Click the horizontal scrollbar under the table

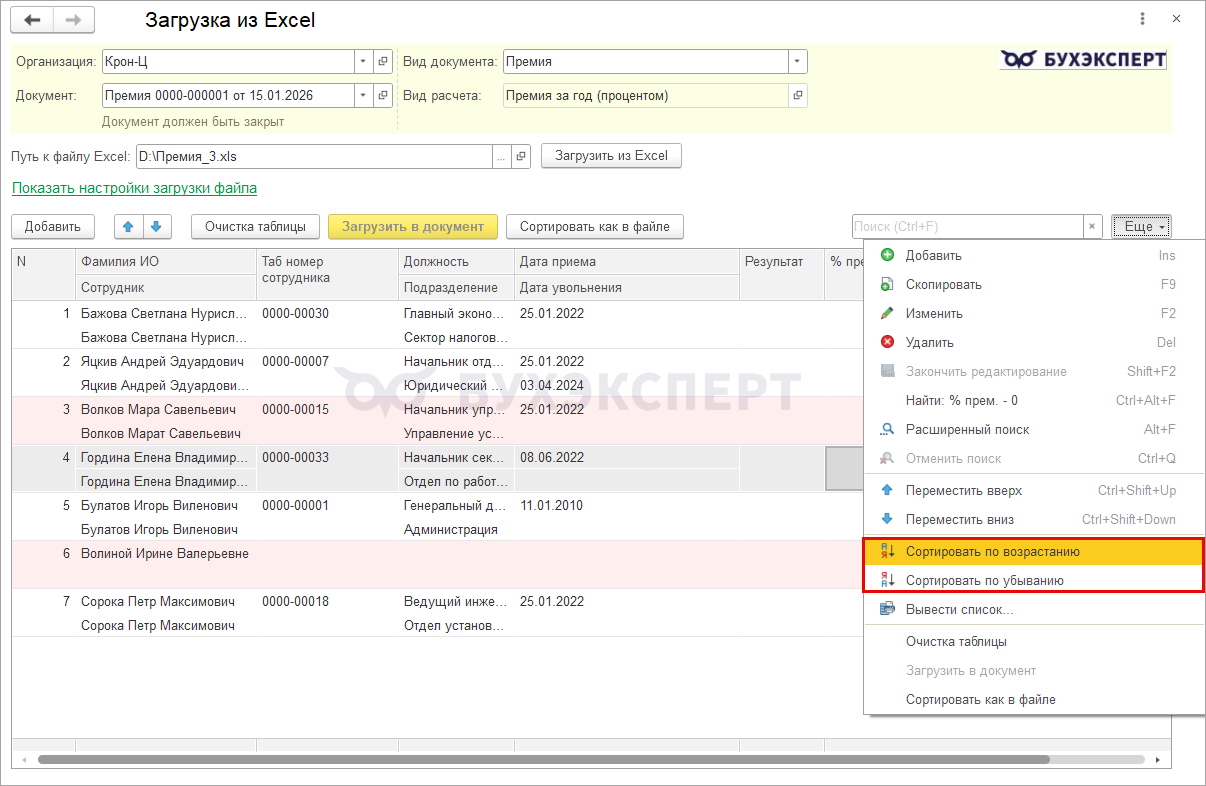click(540, 760)
